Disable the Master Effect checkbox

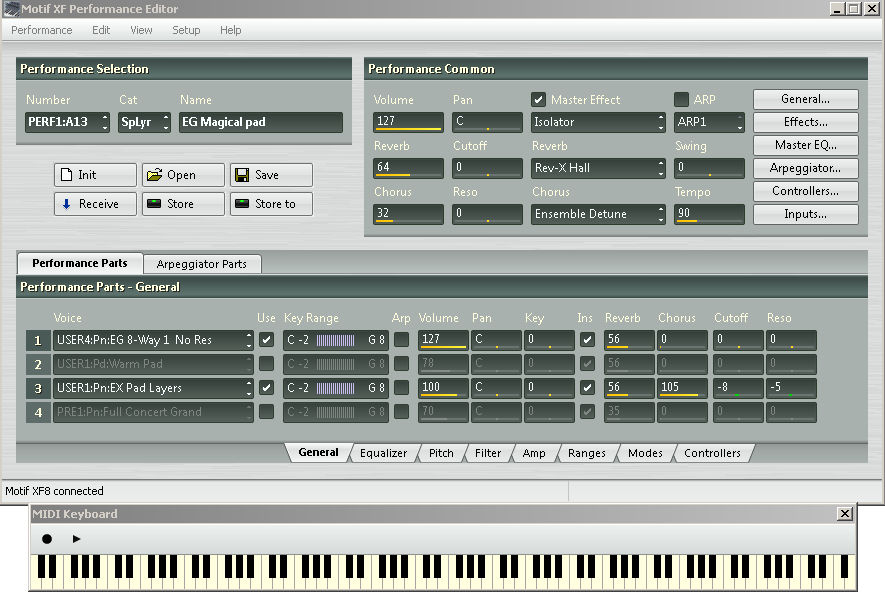point(538,100)
